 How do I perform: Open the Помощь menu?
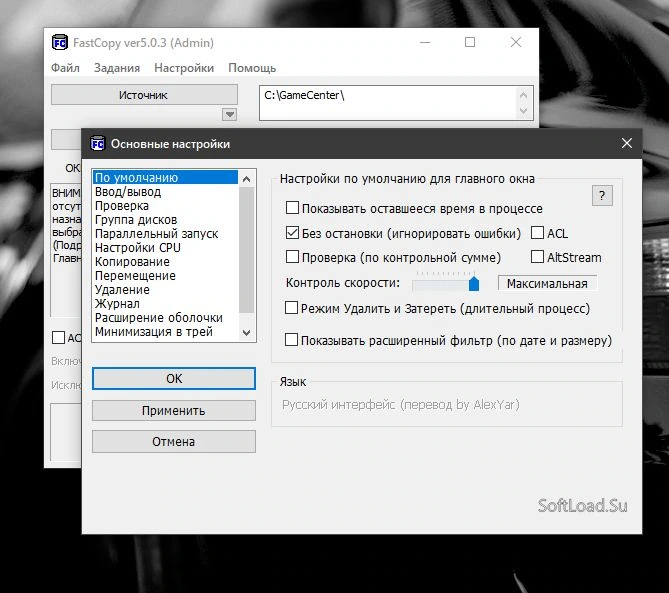click(x=252, y=68)
